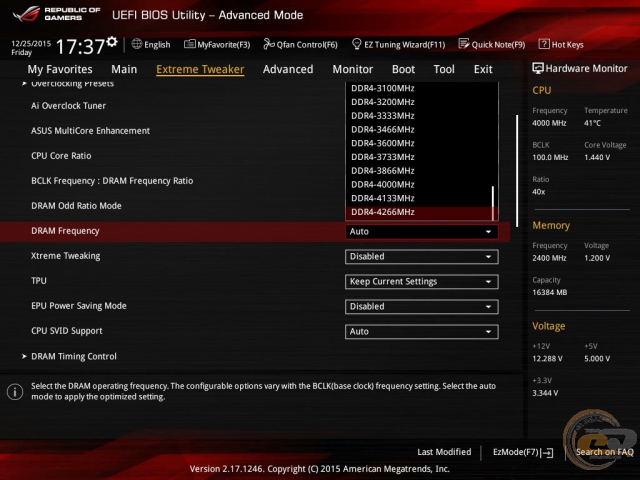Switch to EzMode(F7)
640x480 pixels.
[x=523, y=452]
